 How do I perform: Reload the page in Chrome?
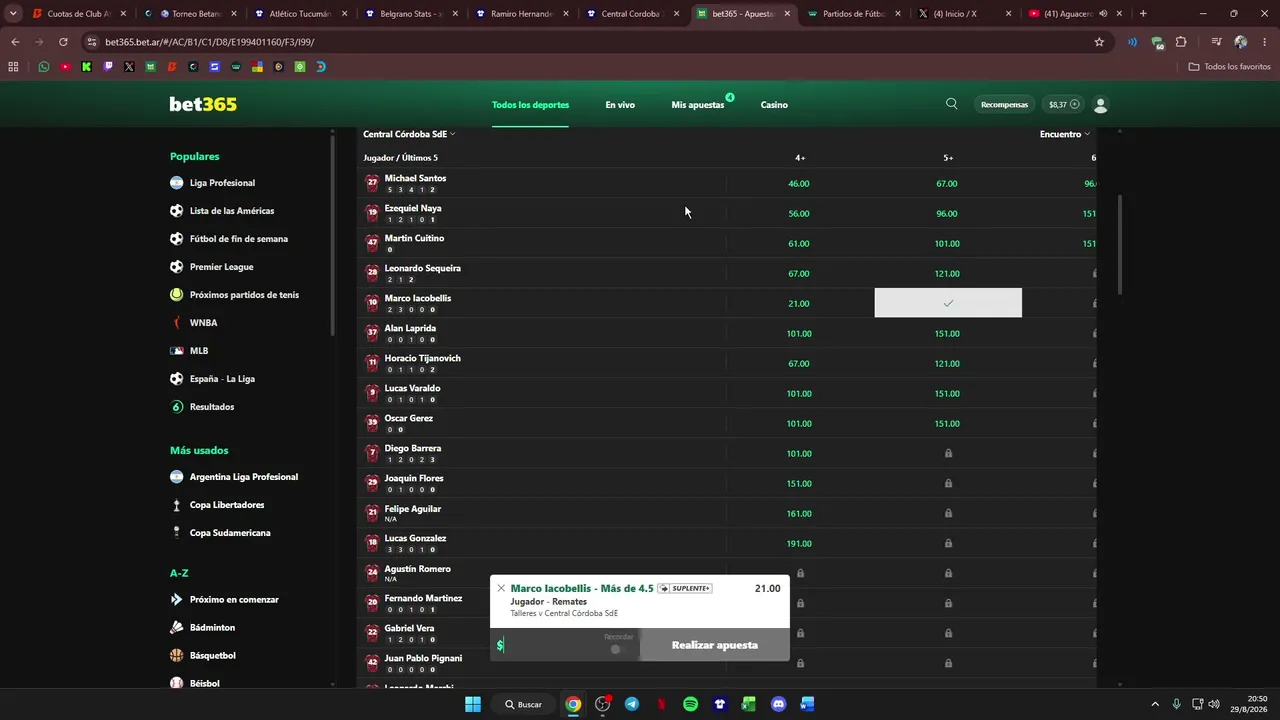point(63,42)
